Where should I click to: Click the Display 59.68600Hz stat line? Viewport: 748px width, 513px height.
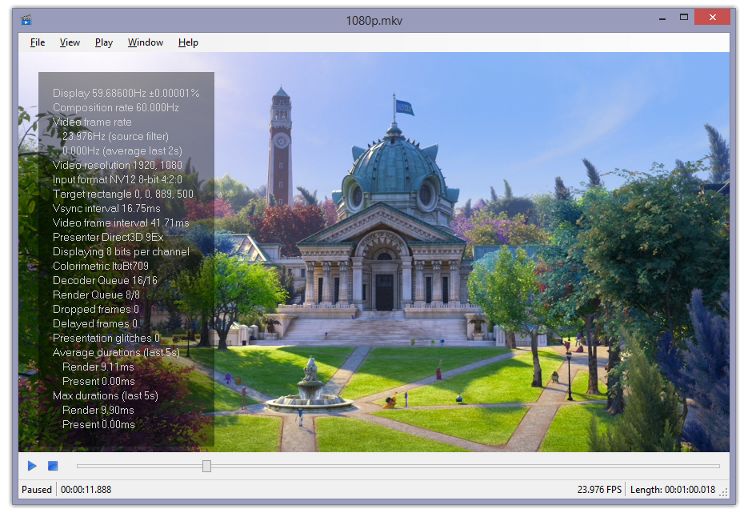click(126, 93)
